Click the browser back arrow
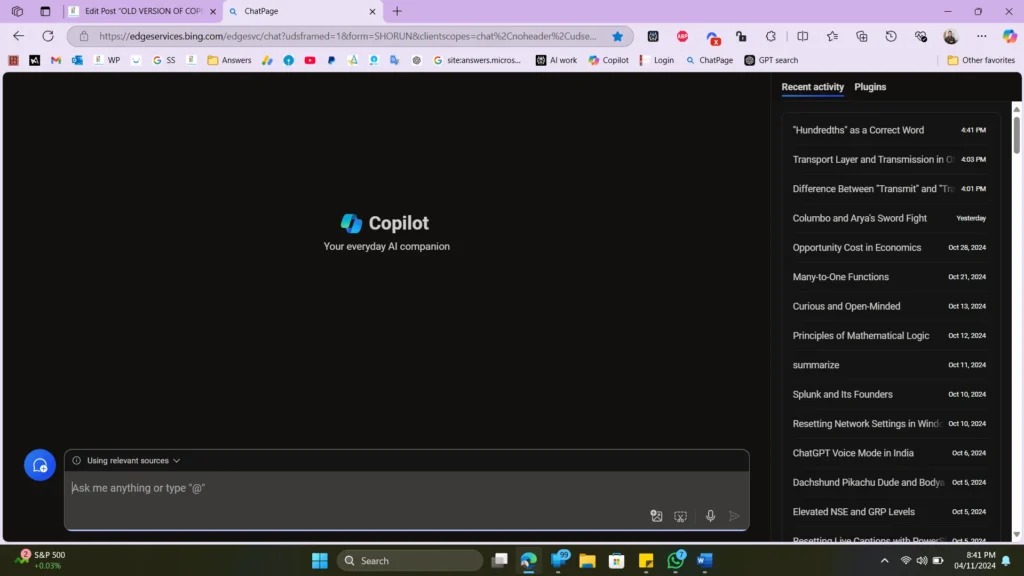This screenshot has width=1024, height=576. [x=18, y=36]
